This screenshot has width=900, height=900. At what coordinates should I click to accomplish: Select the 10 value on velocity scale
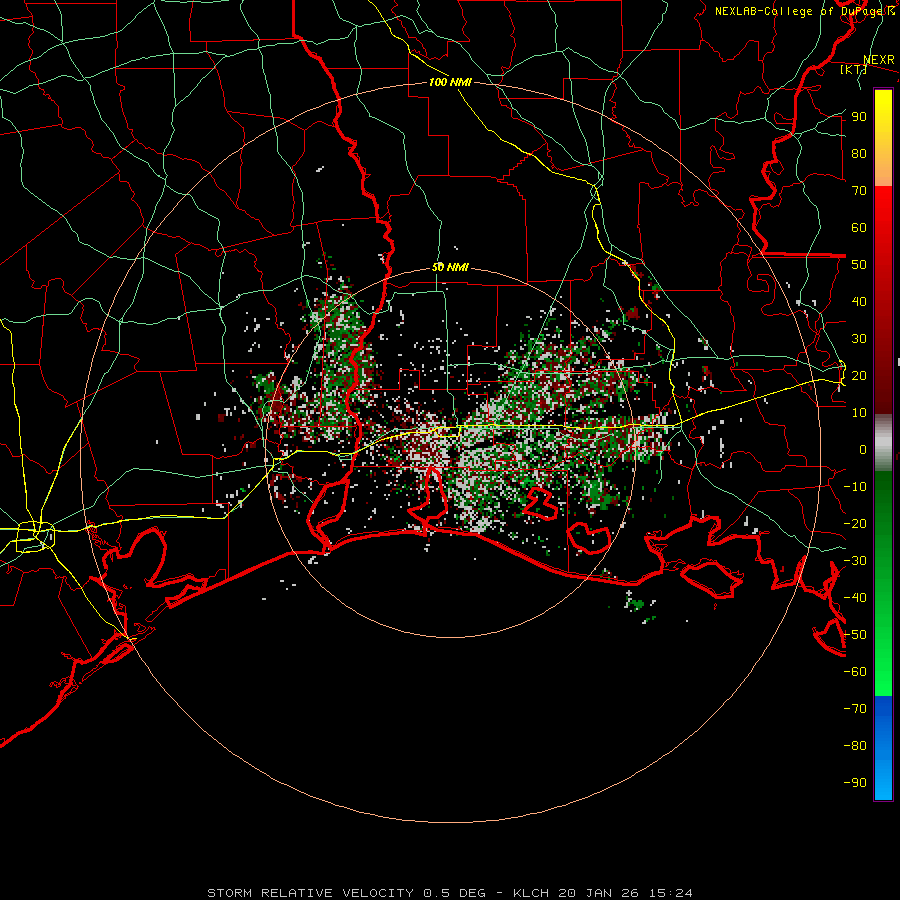coord(859,413)
